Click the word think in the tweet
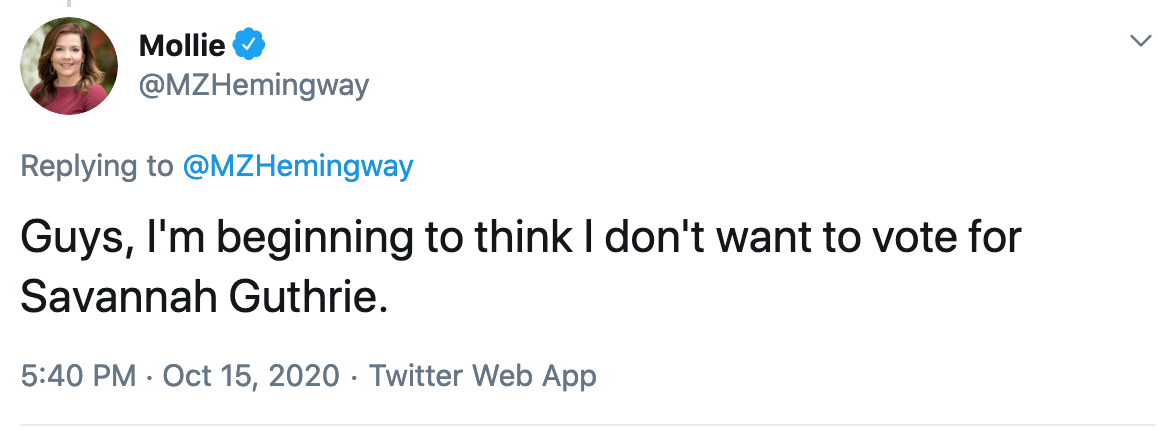The width and height of the screenshot is (1158, 430). [x=522, y=236]
